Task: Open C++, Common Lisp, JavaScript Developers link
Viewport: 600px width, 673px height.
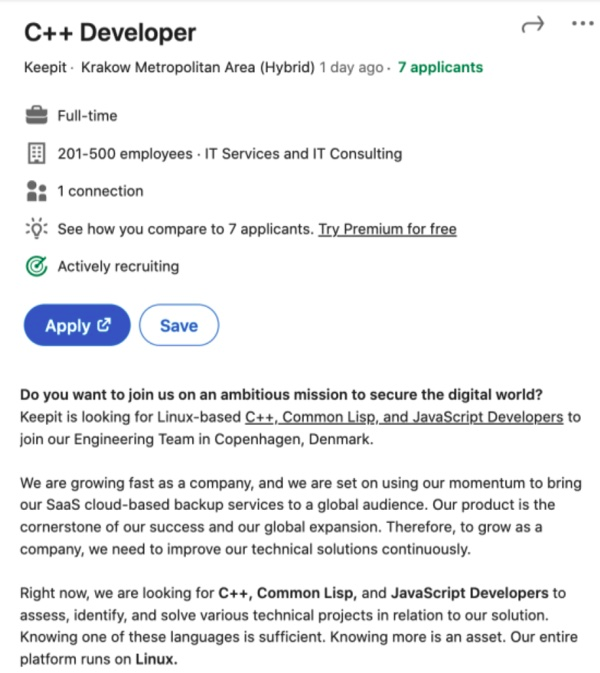Action: (x=404, y=416)
